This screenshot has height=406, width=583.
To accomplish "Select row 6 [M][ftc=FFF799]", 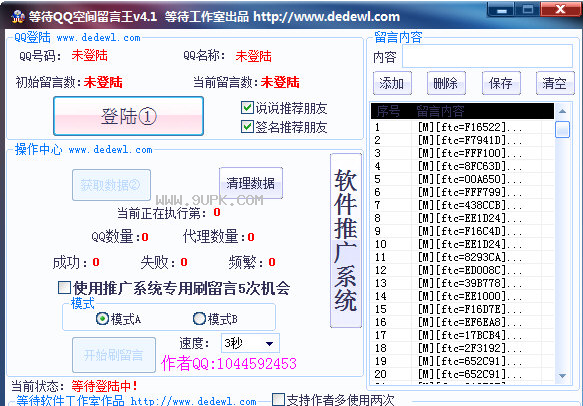I will [x=463, y=192].
